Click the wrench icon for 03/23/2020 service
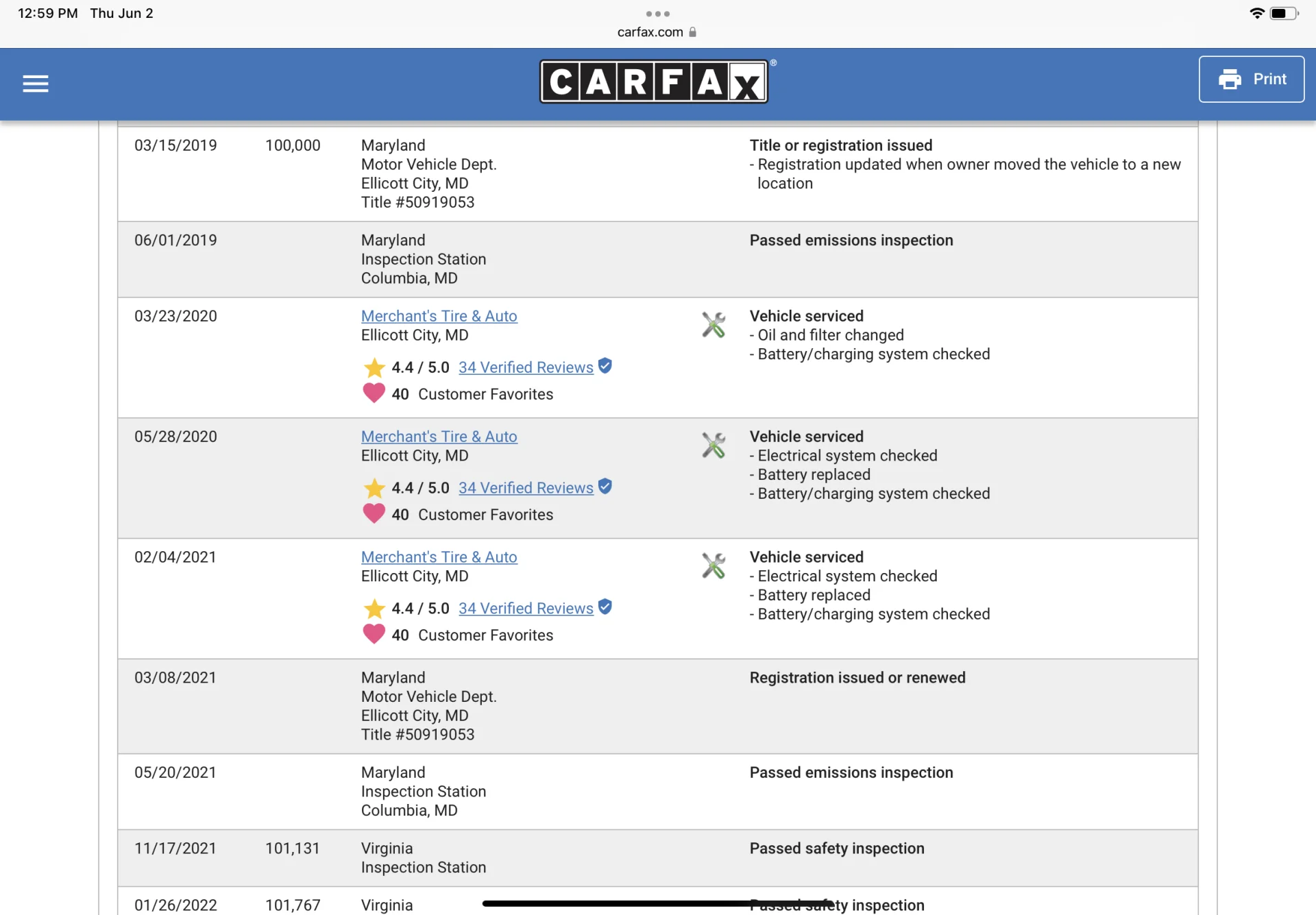 click(x=714, y=325)
